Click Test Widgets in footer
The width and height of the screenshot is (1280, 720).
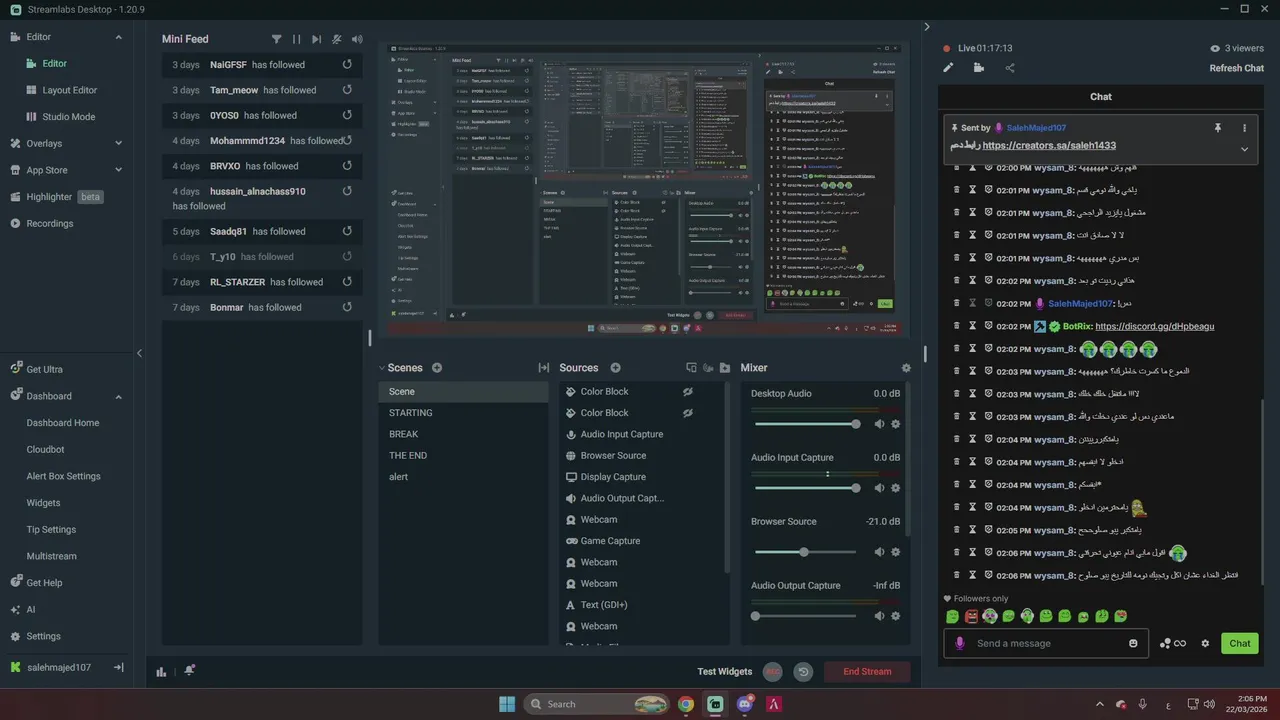[725, 672]
